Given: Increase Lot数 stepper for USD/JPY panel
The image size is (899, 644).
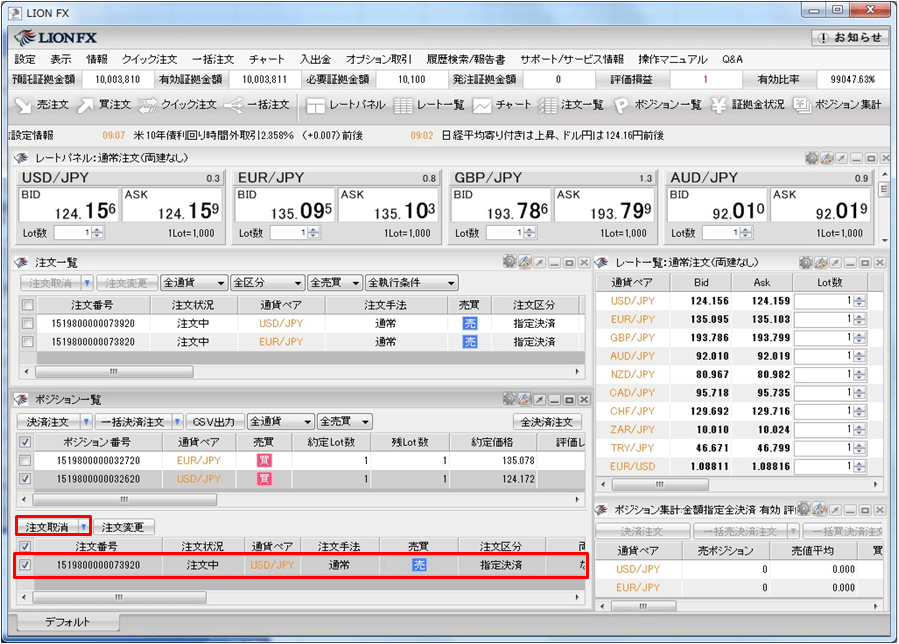Looking at the screenshot, I should point(97,229).
